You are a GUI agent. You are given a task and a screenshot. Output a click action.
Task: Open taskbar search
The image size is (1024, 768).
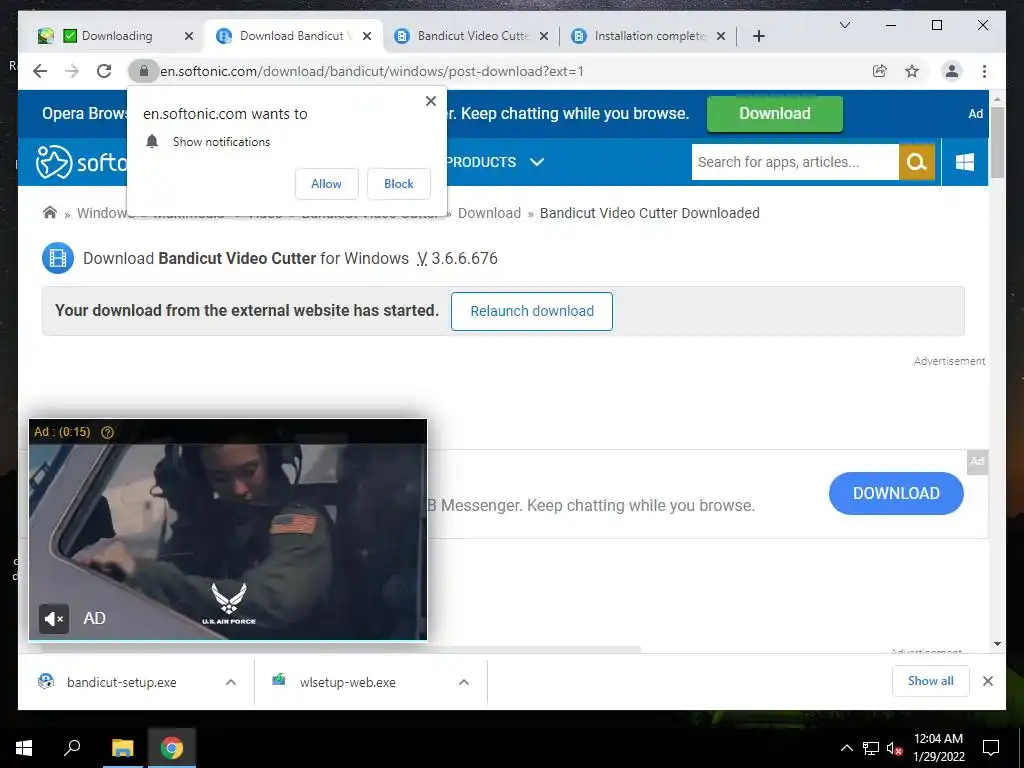72,748
